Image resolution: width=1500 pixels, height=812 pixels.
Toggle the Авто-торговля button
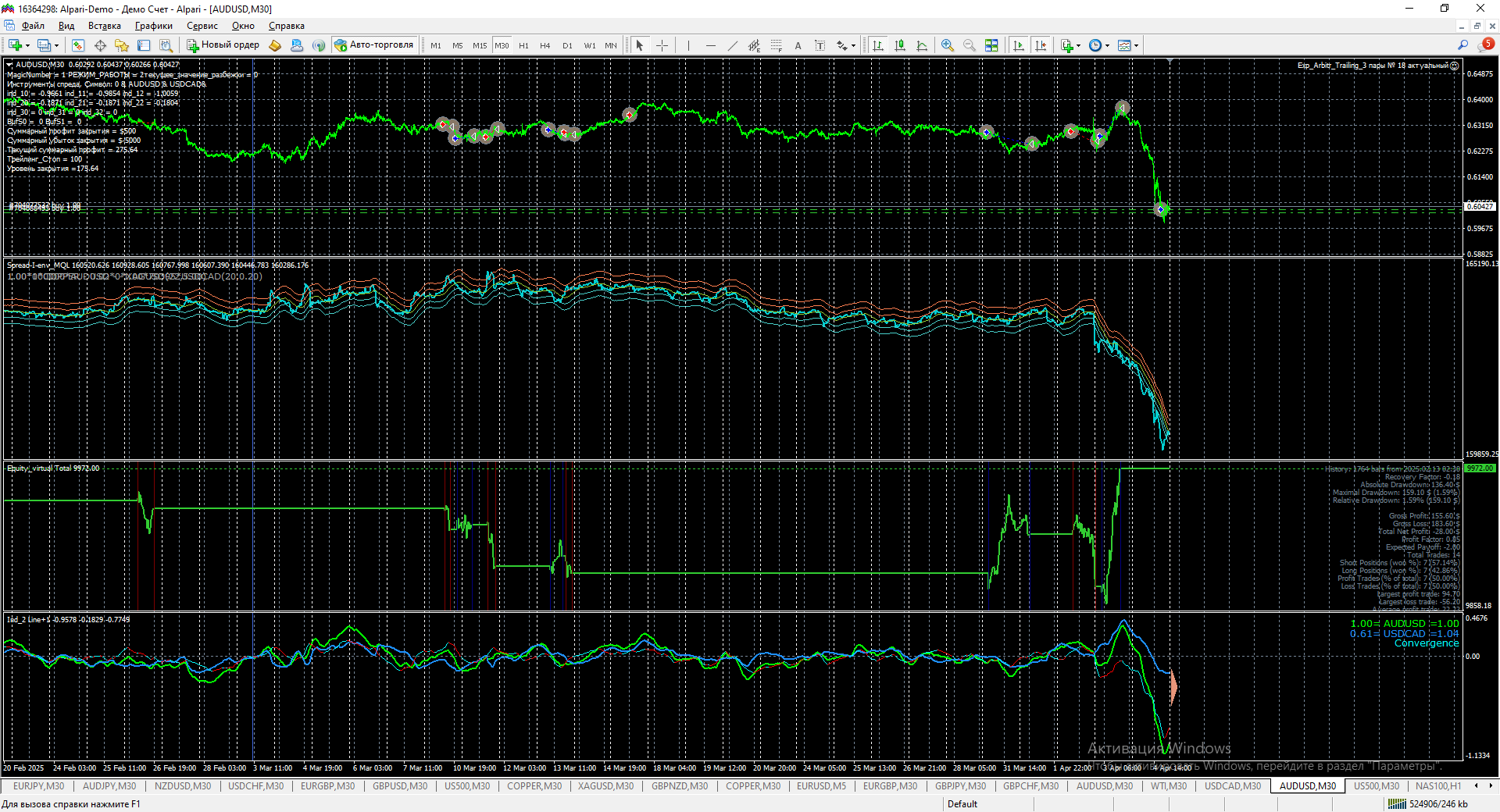pyautogui.click(x=374, y=45)
